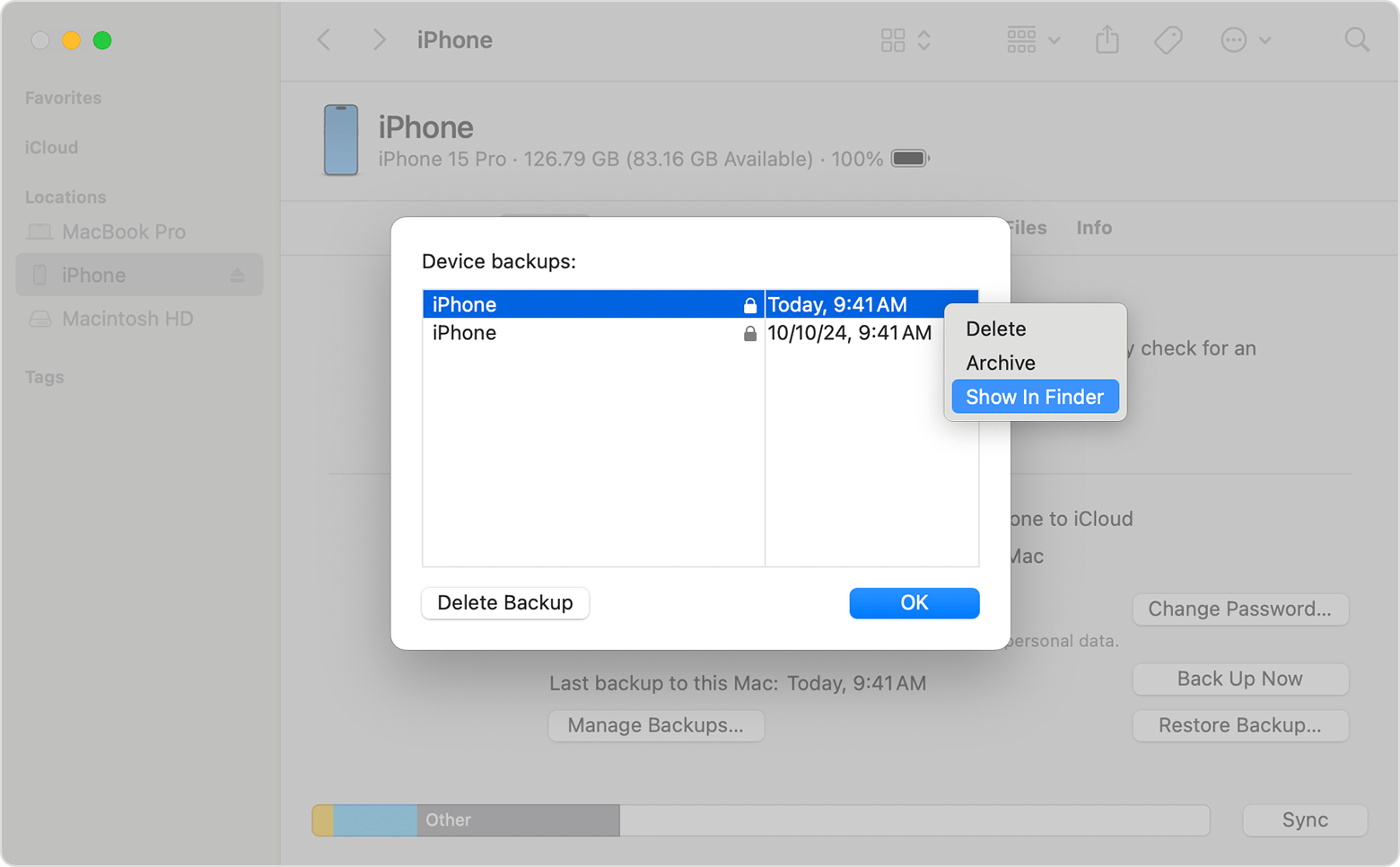Click the yellow segment of storage bar
Screen dimensions: 1400x867
323,820
